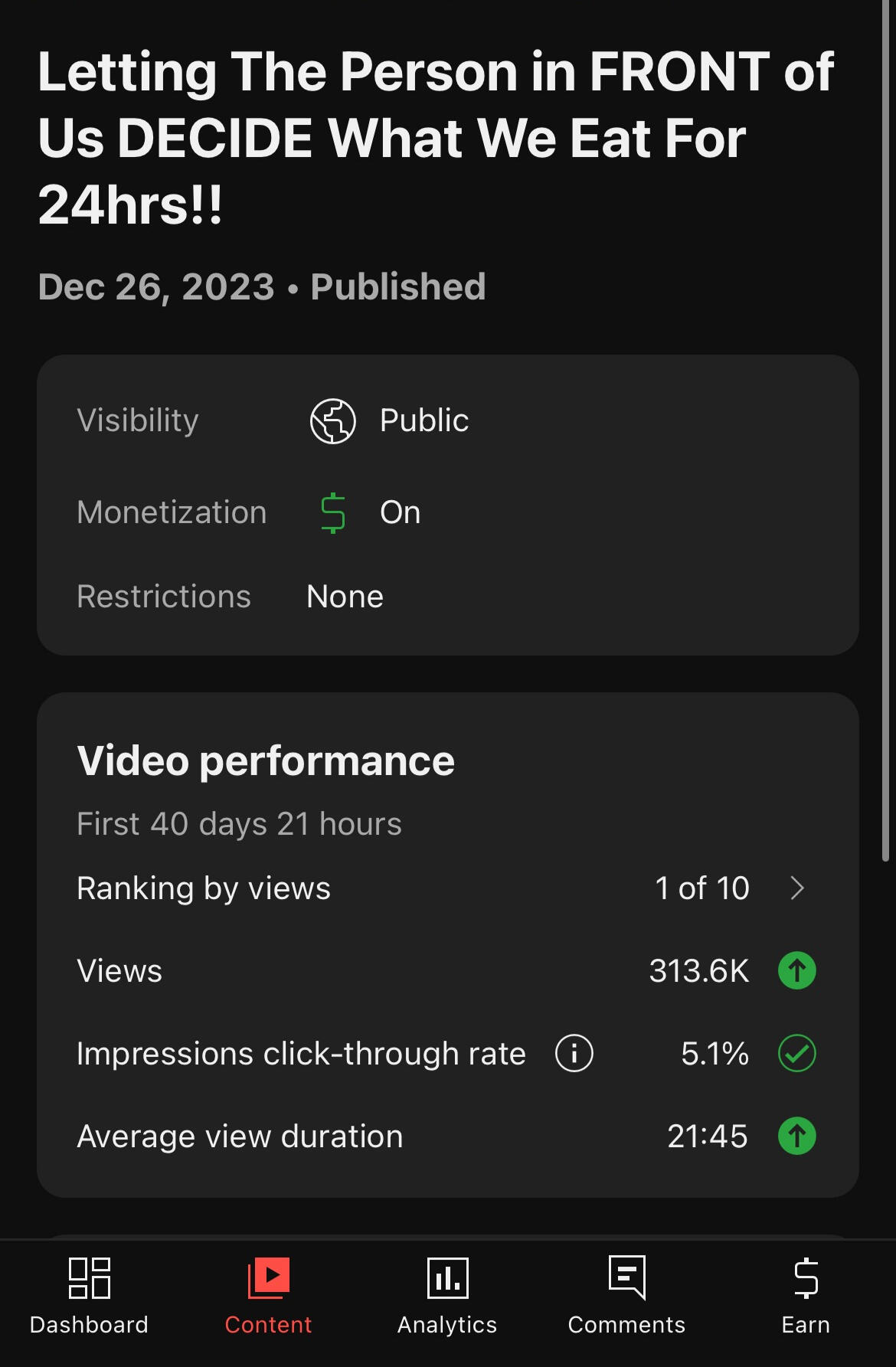Open the Comments speech bubble icon
Image resolution: width=896 pixels, height=1367 pixels.
pyautogui.click(x=627, y=1277)
